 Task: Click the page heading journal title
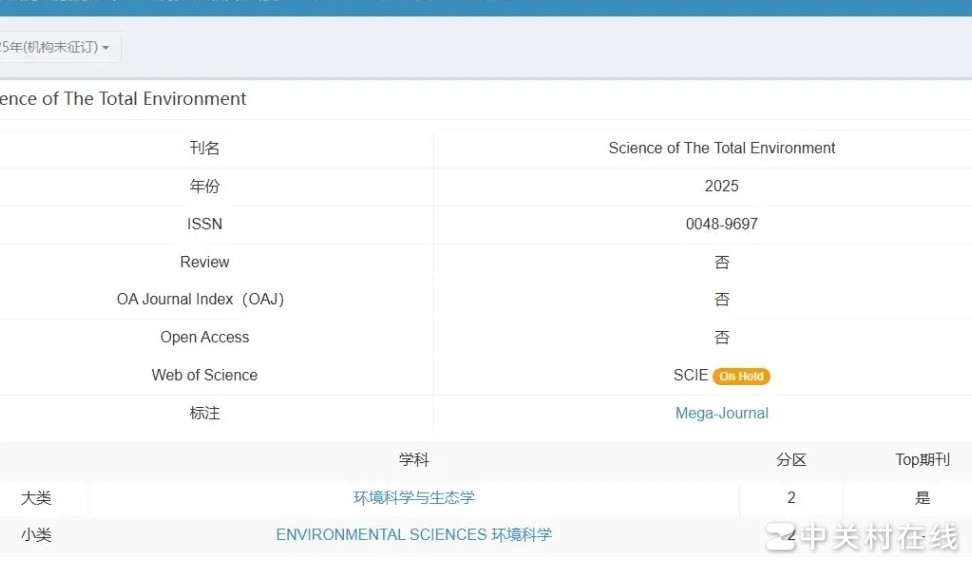123,99
